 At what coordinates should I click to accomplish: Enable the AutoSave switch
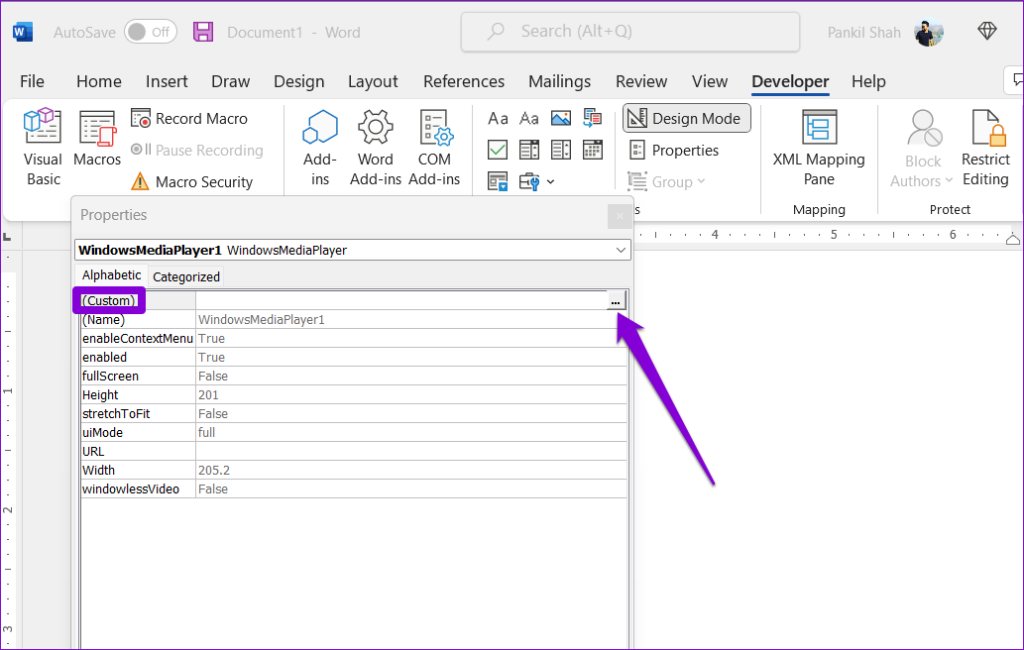click(x=150, y=31)
